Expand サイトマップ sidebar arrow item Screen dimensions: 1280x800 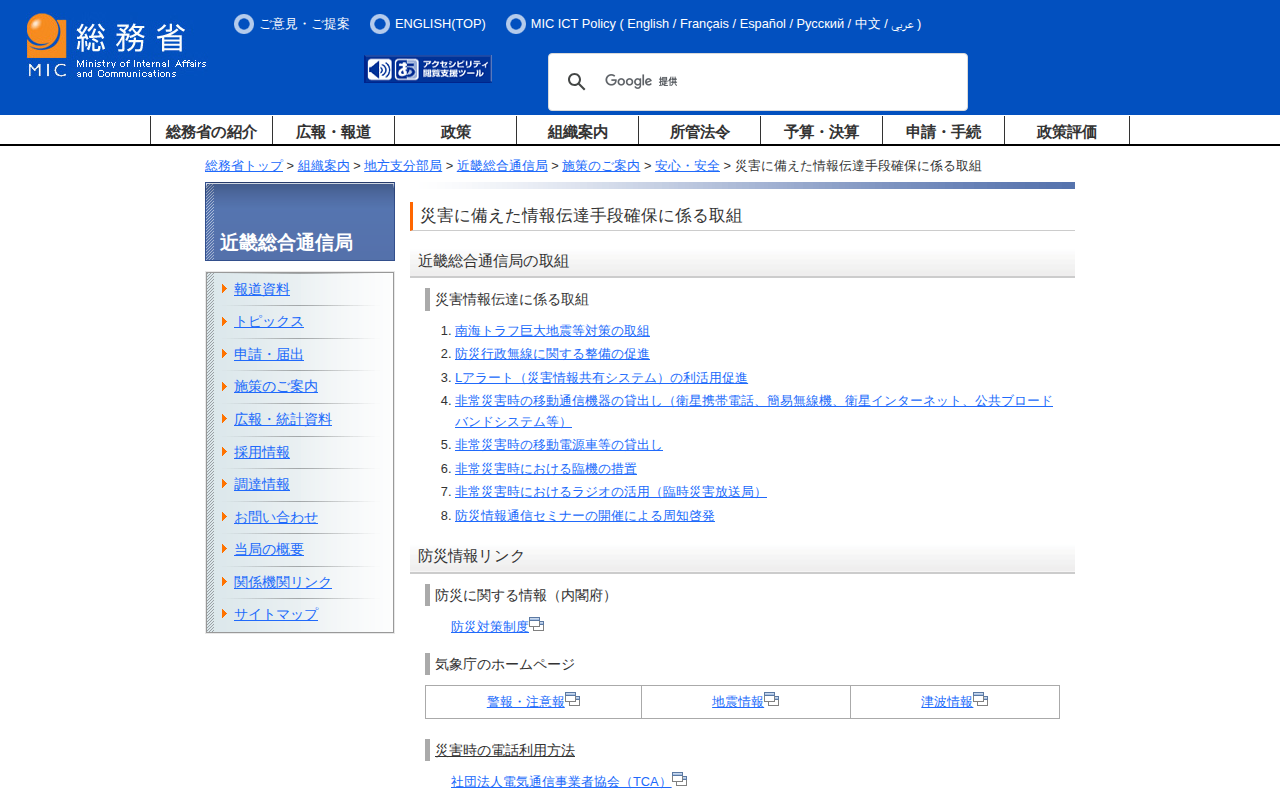click(x=276, y=614)
